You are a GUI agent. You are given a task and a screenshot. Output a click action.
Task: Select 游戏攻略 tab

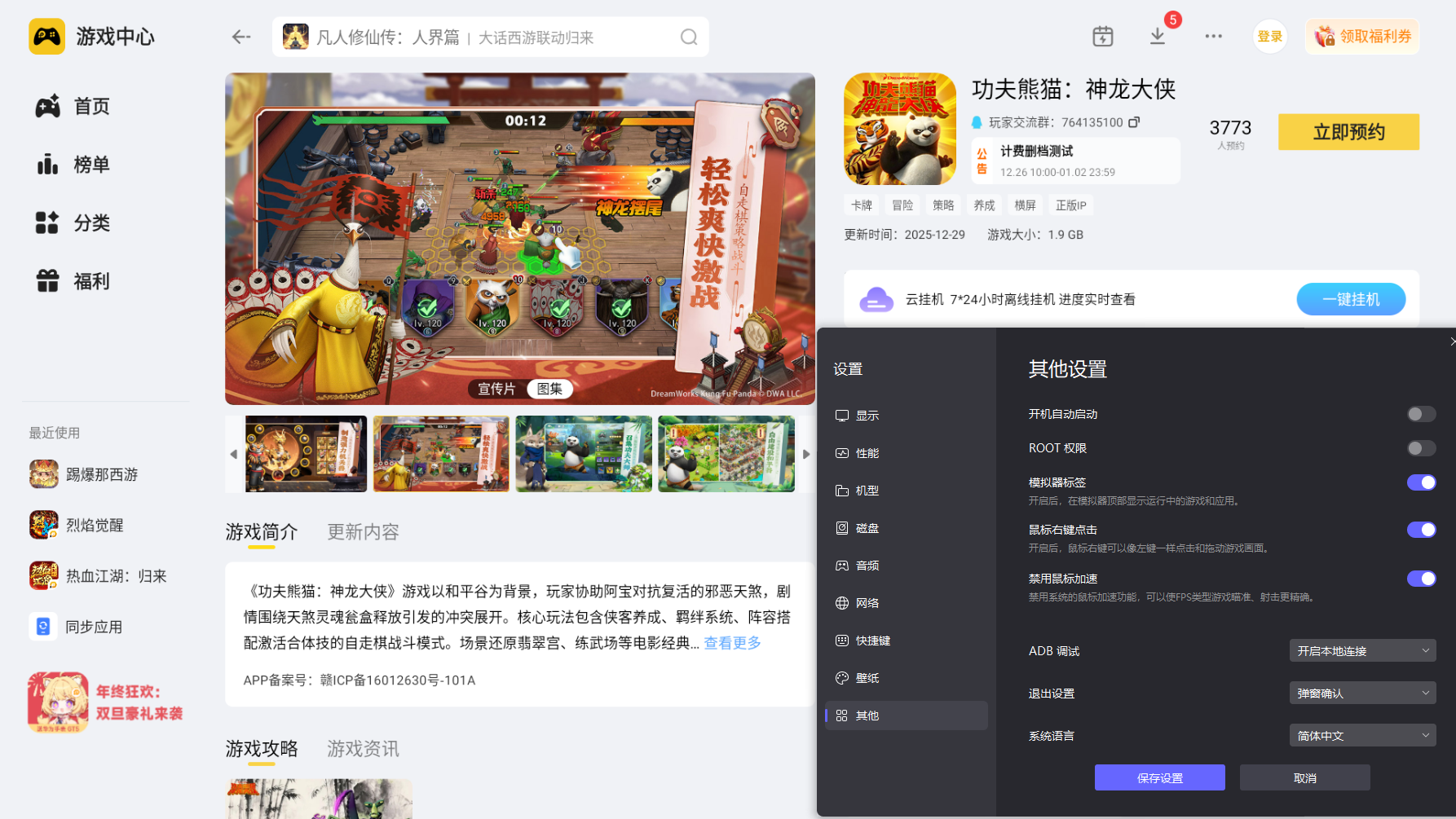[262, 749]
